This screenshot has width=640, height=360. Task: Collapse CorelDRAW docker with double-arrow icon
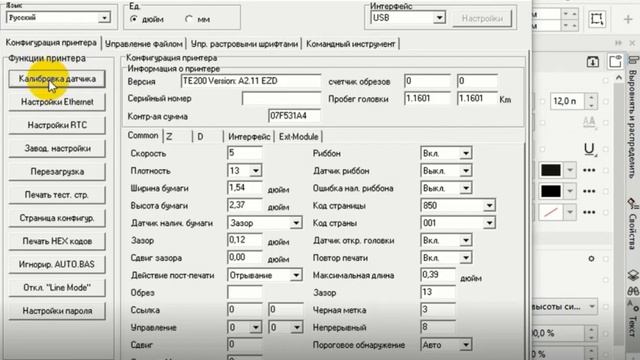pos(618,43)
